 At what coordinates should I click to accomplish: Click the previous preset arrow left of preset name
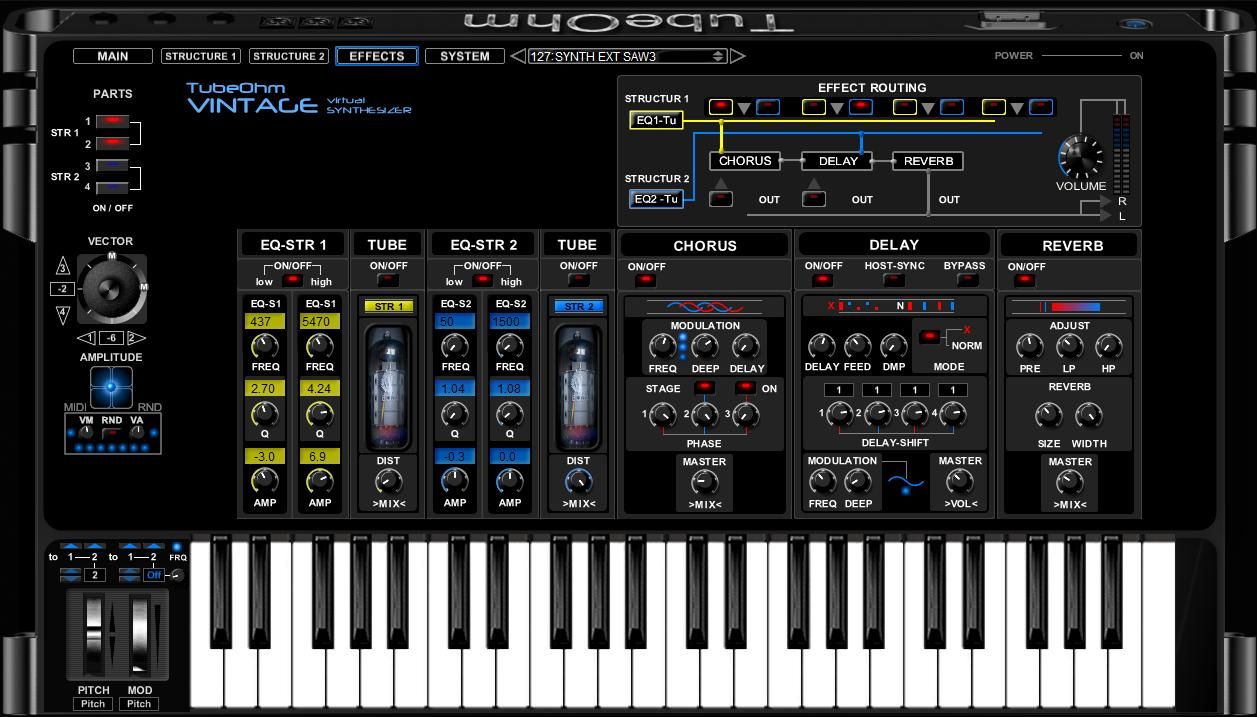pos(518,56)
